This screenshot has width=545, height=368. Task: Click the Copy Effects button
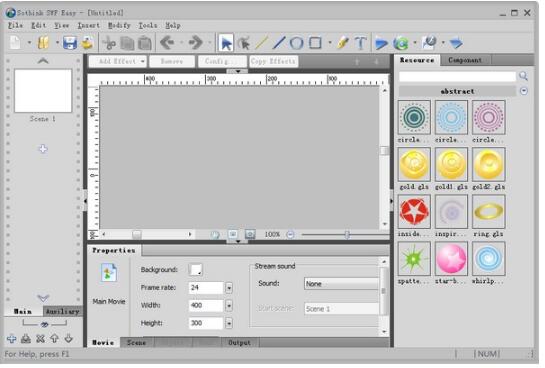click(273, 61)
